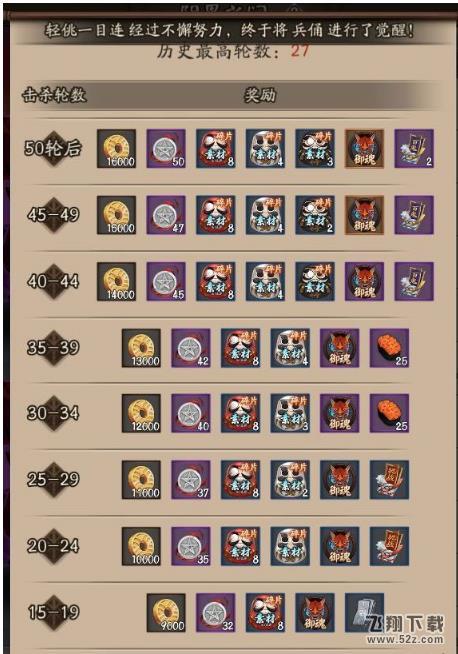
Task: Select the purple talisman with count 2
Action: point(414,148)
